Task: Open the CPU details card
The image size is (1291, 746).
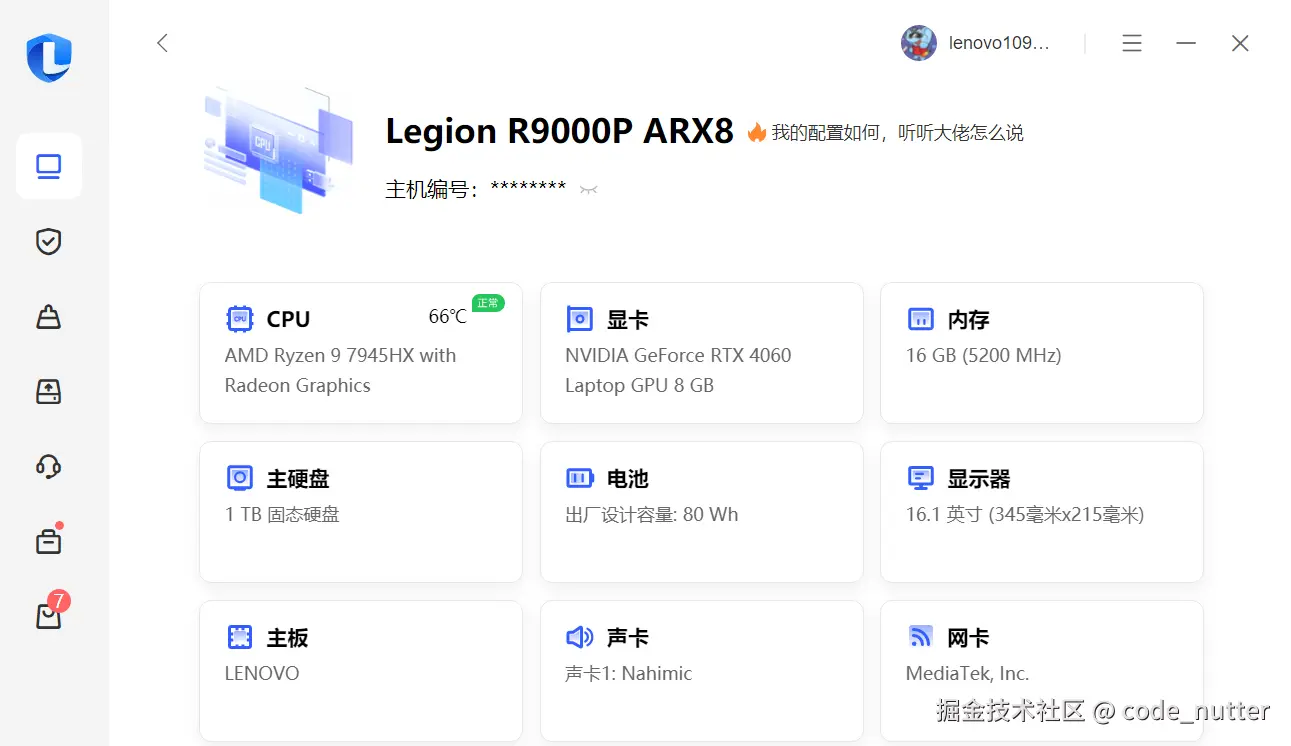Action: pyautogui.click(x=361, y=353)
